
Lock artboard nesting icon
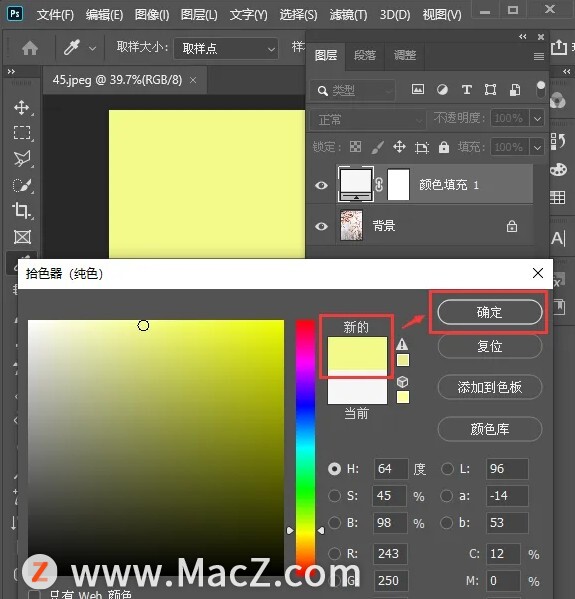(x=422, y=147)
